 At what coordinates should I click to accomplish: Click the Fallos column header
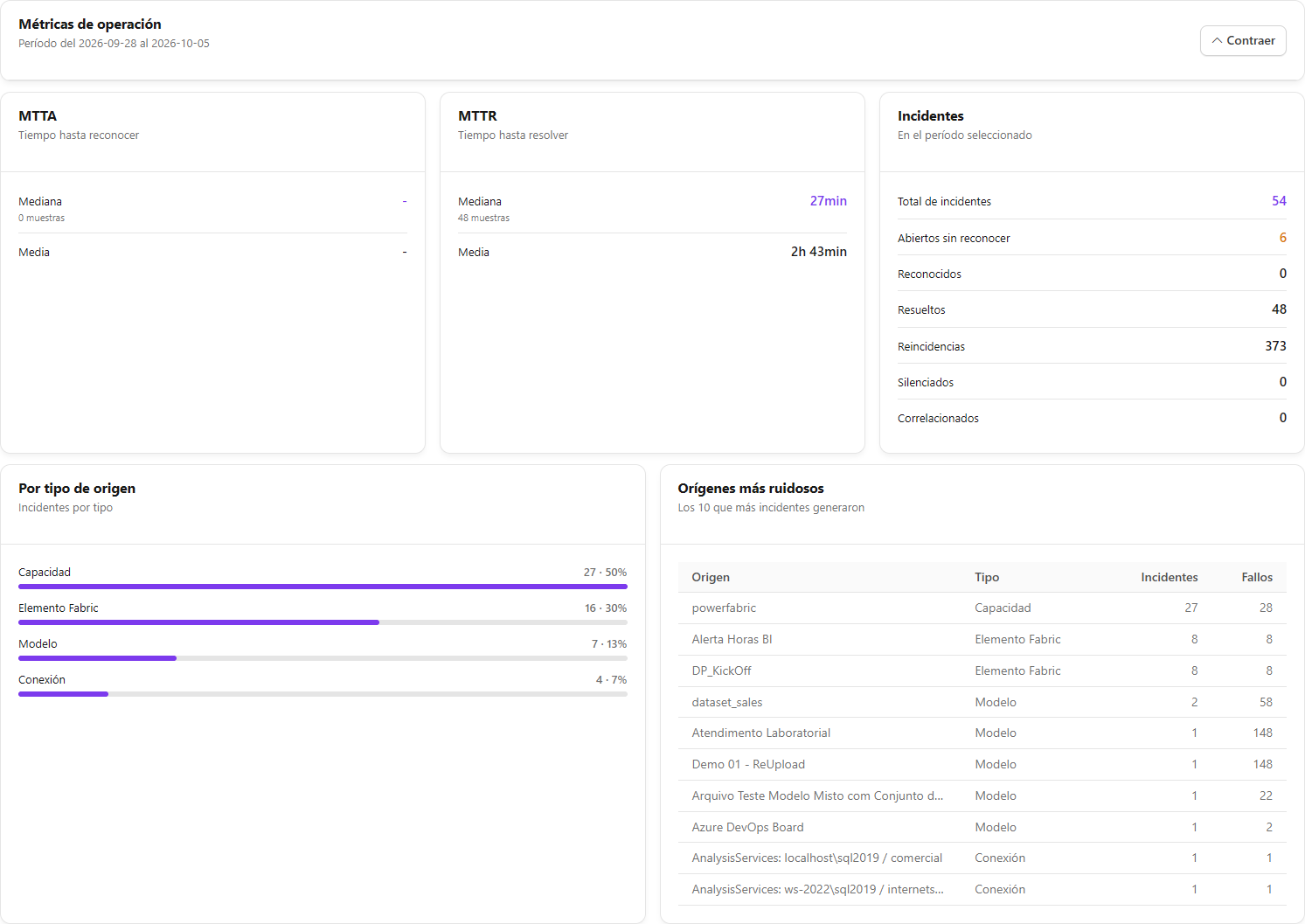coord(1257,577)
